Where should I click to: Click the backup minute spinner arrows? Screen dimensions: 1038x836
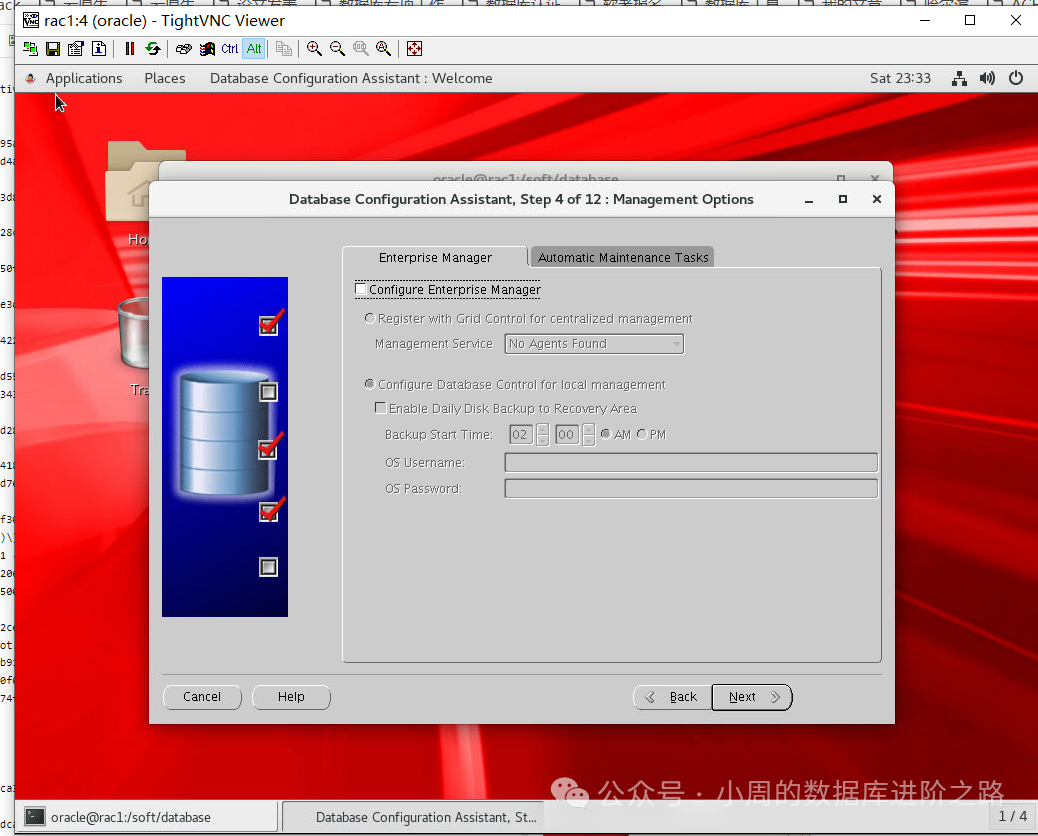click(589, 434)
